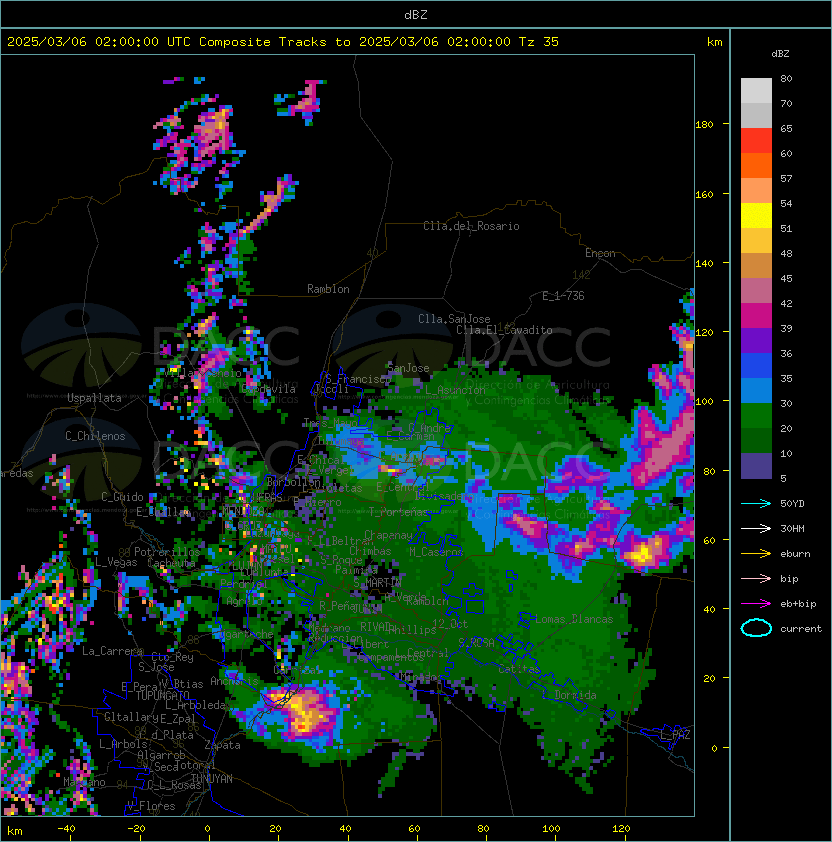832x842 pixels.
Task: Click the 'Ramblon' label north of storms
Action: click(x=328, y=289)
